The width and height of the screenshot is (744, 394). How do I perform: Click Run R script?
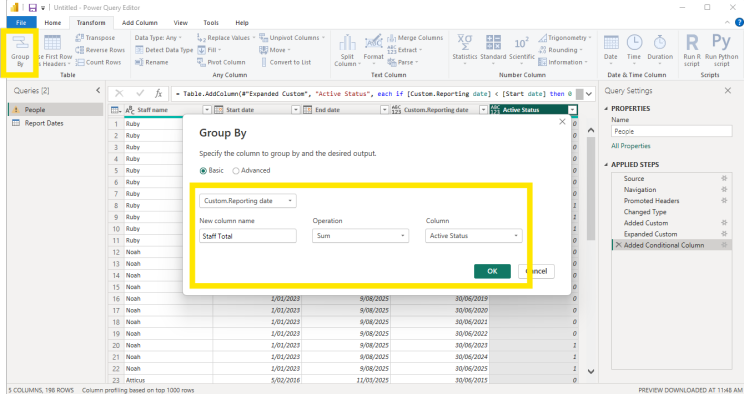[692, 50]
